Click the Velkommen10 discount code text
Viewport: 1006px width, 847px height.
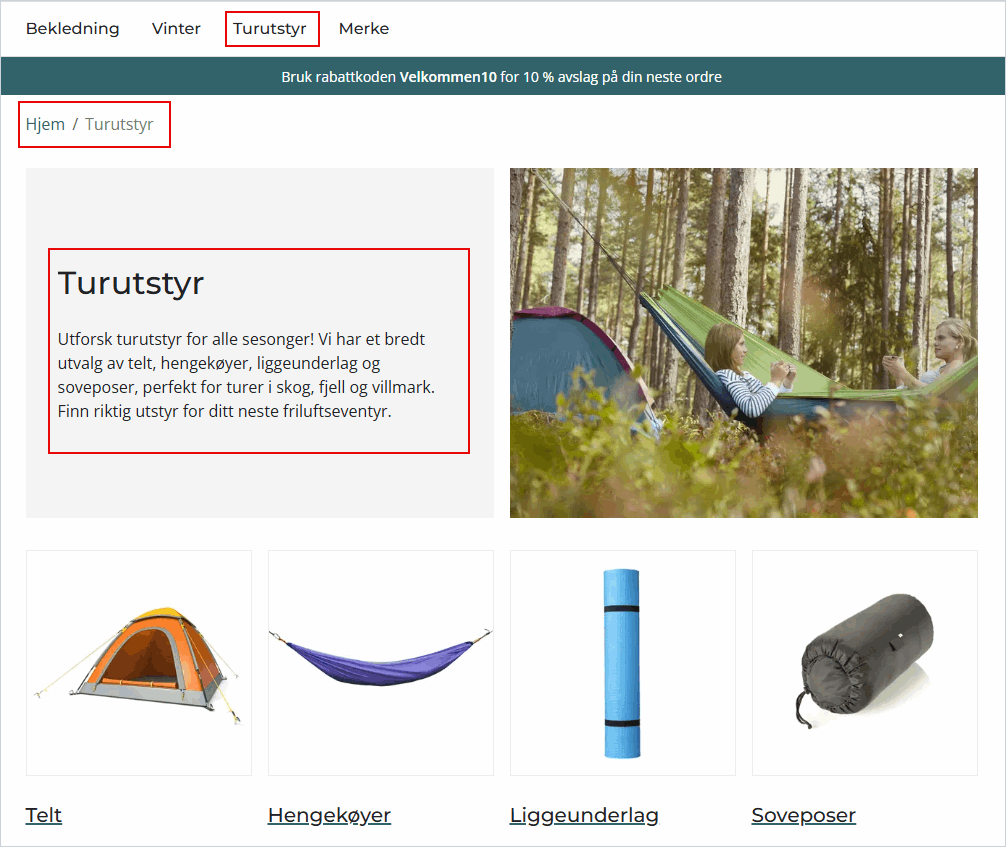448,77
